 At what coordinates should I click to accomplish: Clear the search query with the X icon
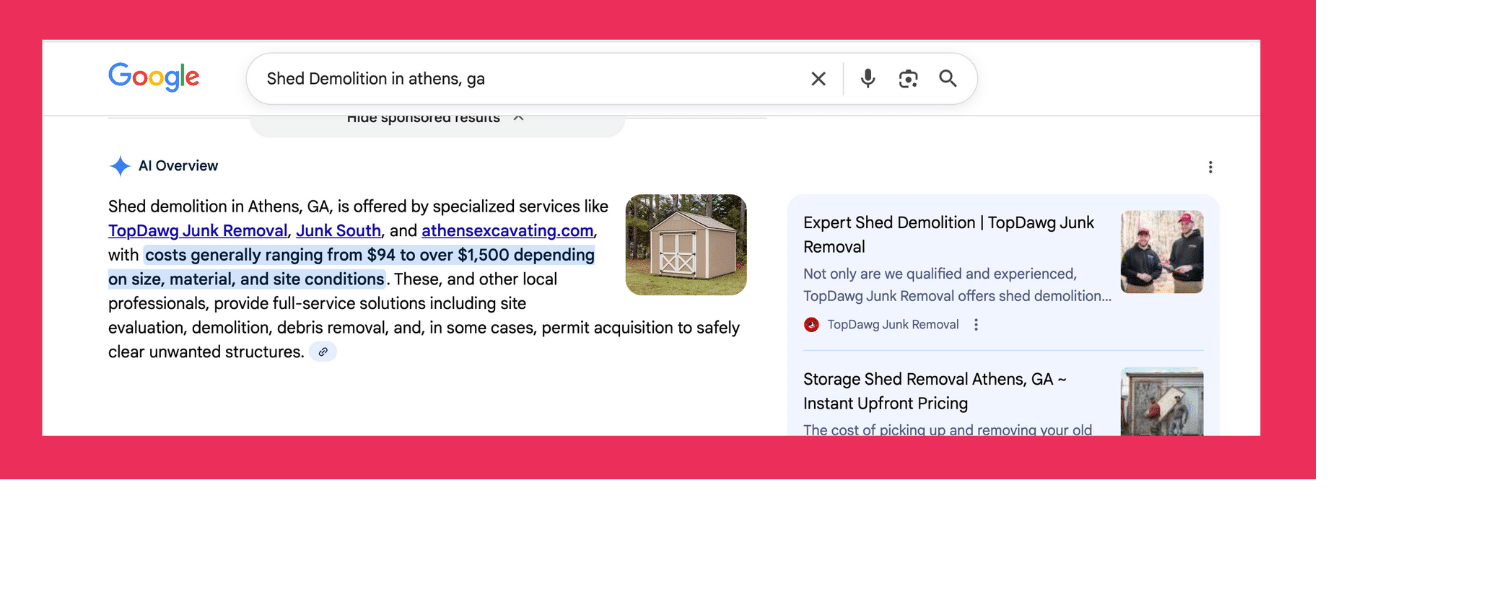coord(818,79)
